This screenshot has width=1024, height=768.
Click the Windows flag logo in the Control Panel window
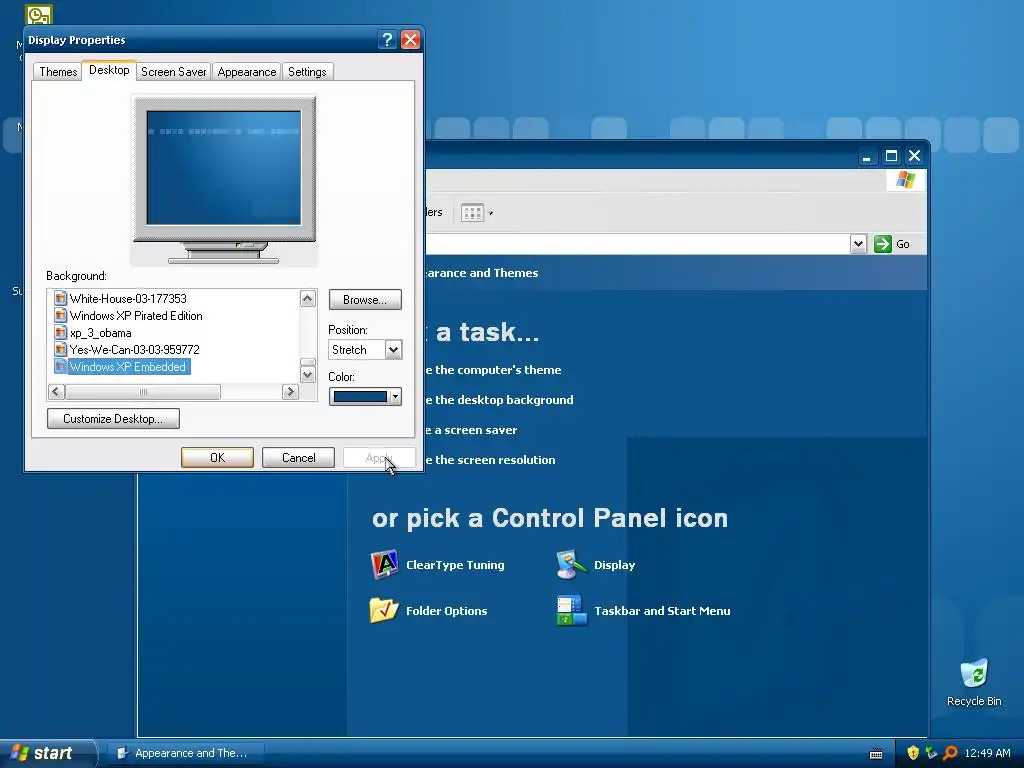(x=906, y=180)
